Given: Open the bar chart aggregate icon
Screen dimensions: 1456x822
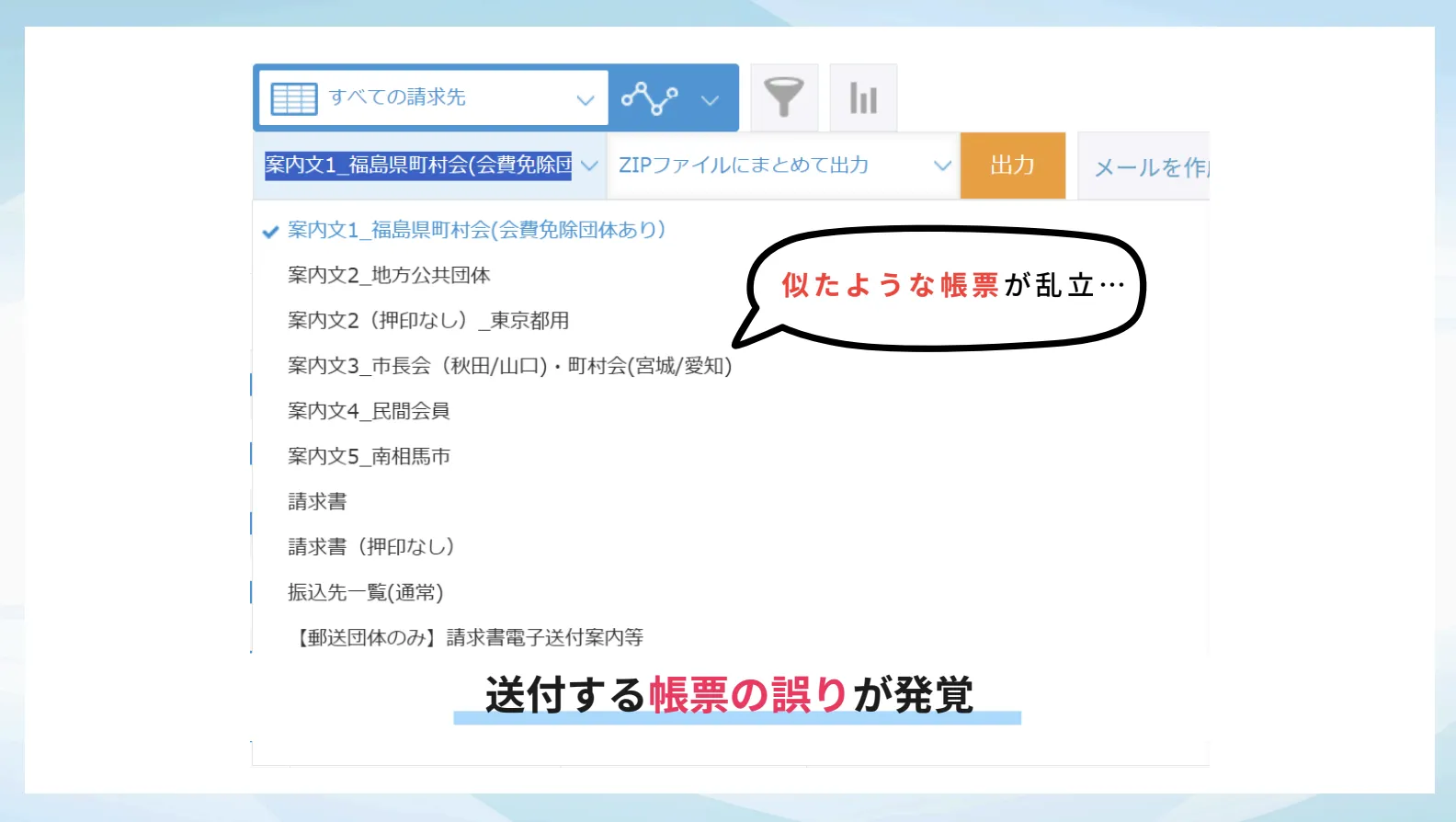Looking at the screenshot, I should (863, 97).
